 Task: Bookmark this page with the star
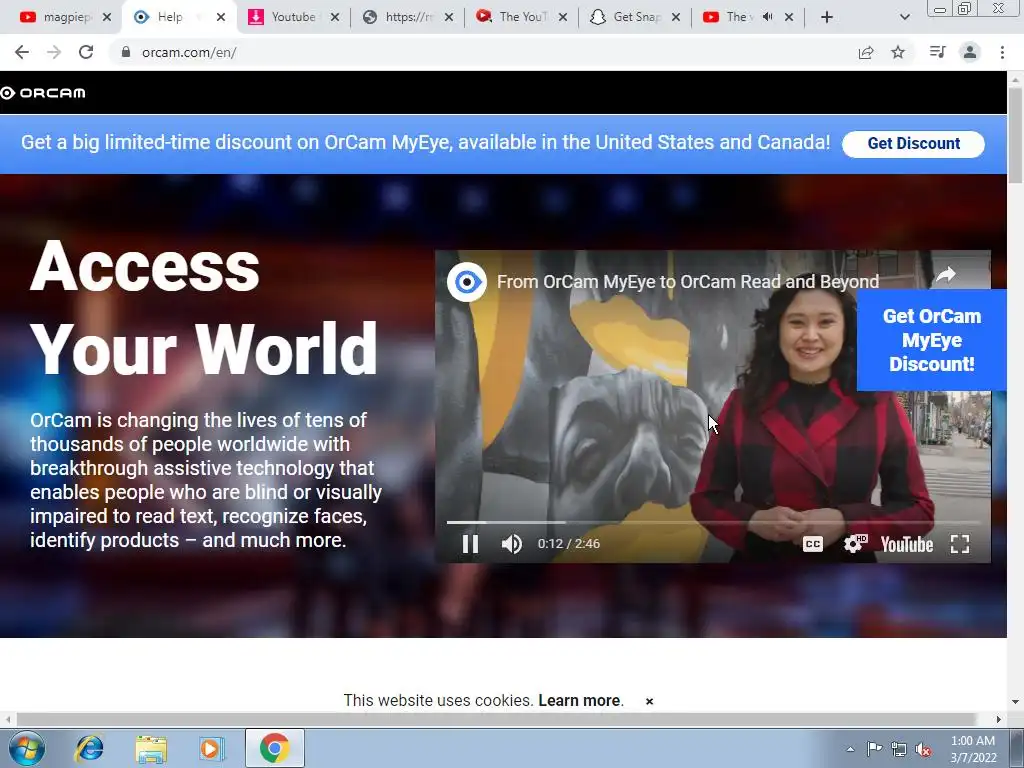pos(898,52)
